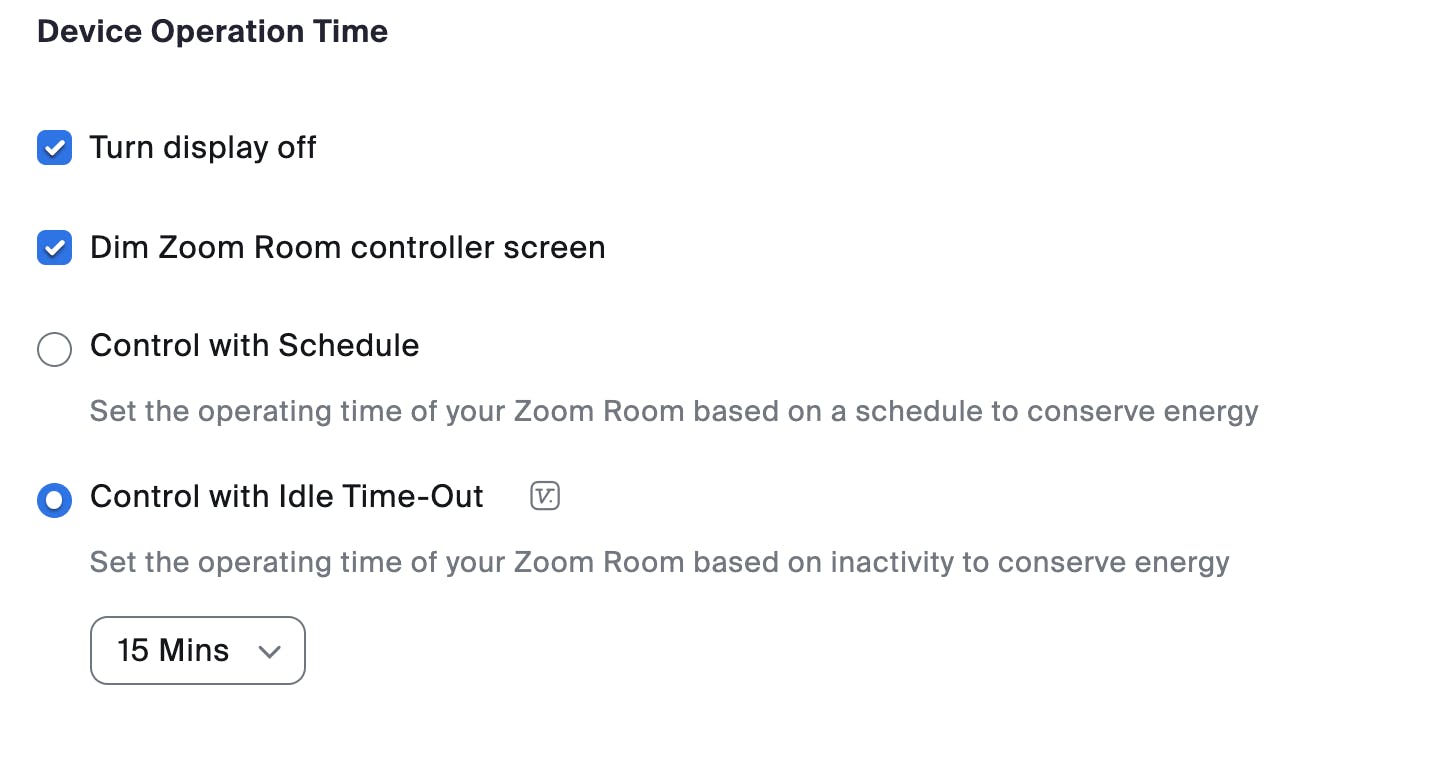Click the "15 Mins" text in the combo box
Viewport: 1446px width, 758px height.
pos(173,651)
